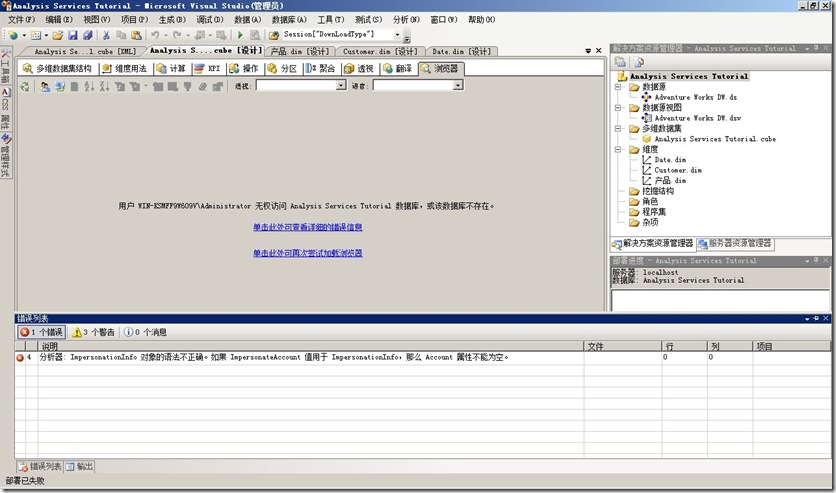836x493 pixels.
Task: Collapse the 数据源 folder in Solution Explorer
Action: point(618,87)
